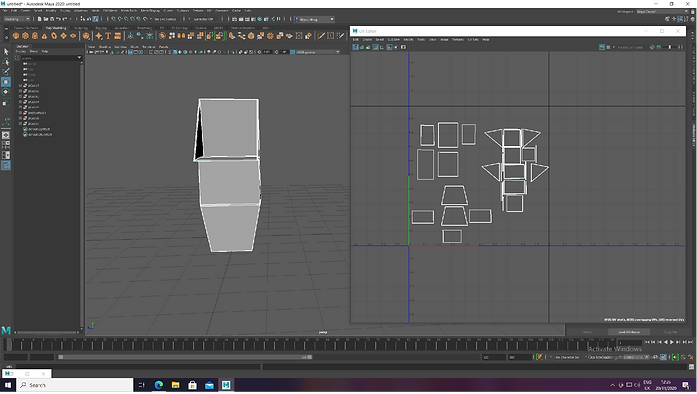This screenshot has width=697, height=394.
Task: Create a polygon cylinder from the shelf
Action: tap(35, 36)
